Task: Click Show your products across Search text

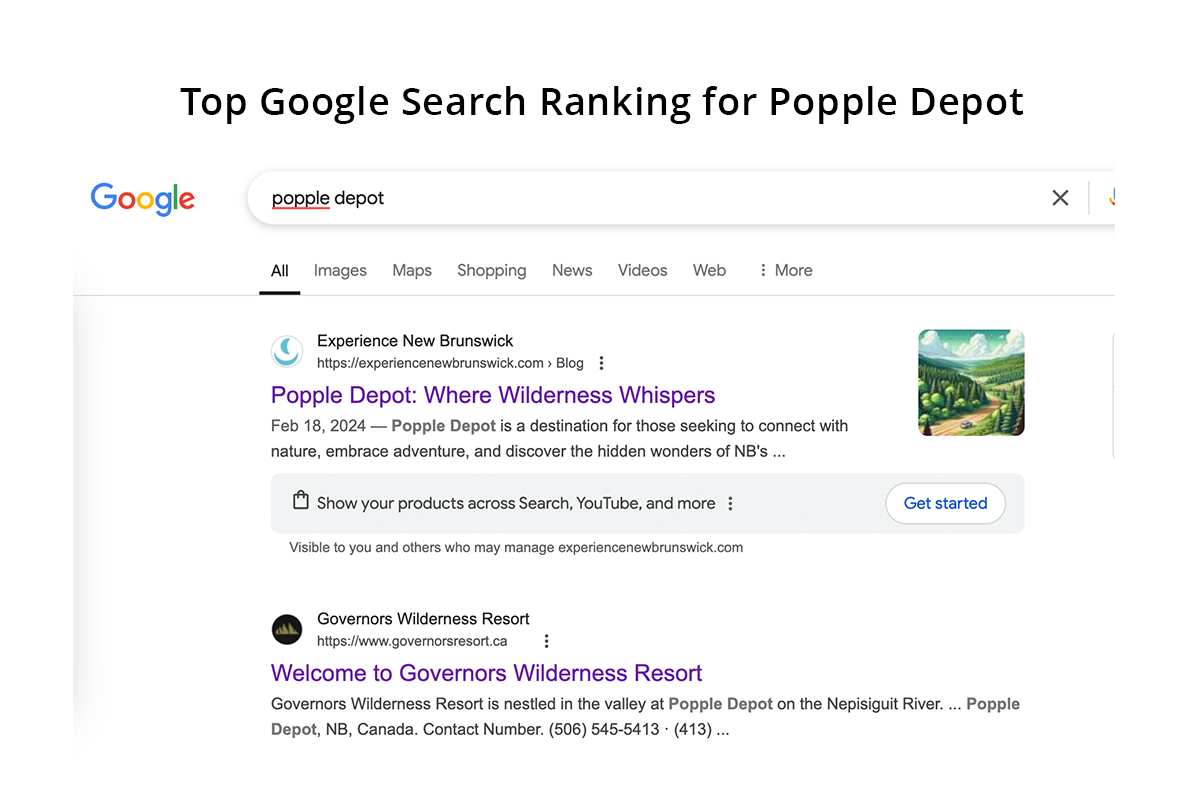Action: pyautogui.click(x=516, y=503)
